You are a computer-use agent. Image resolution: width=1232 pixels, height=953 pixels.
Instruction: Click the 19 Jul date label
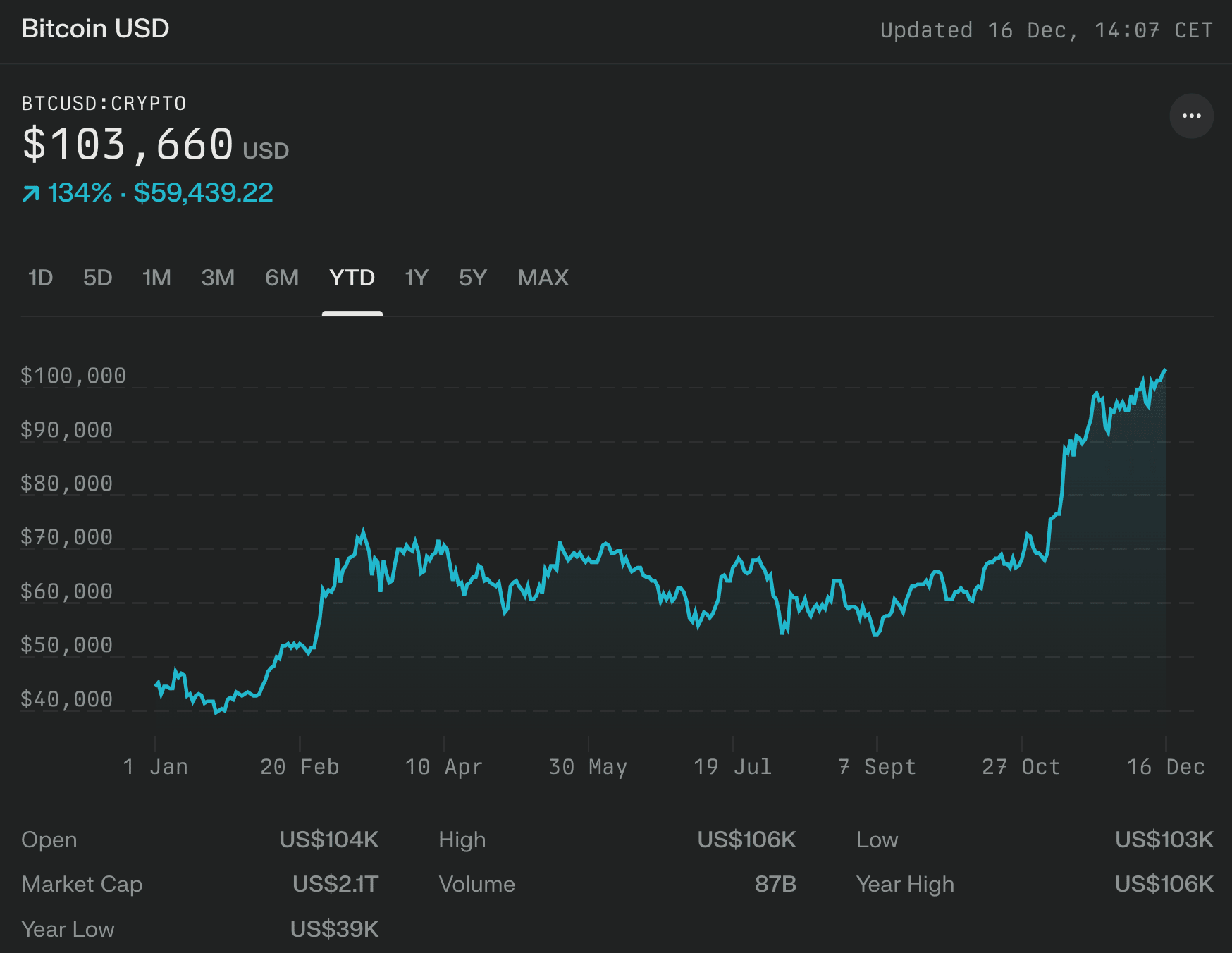point(733,767)
